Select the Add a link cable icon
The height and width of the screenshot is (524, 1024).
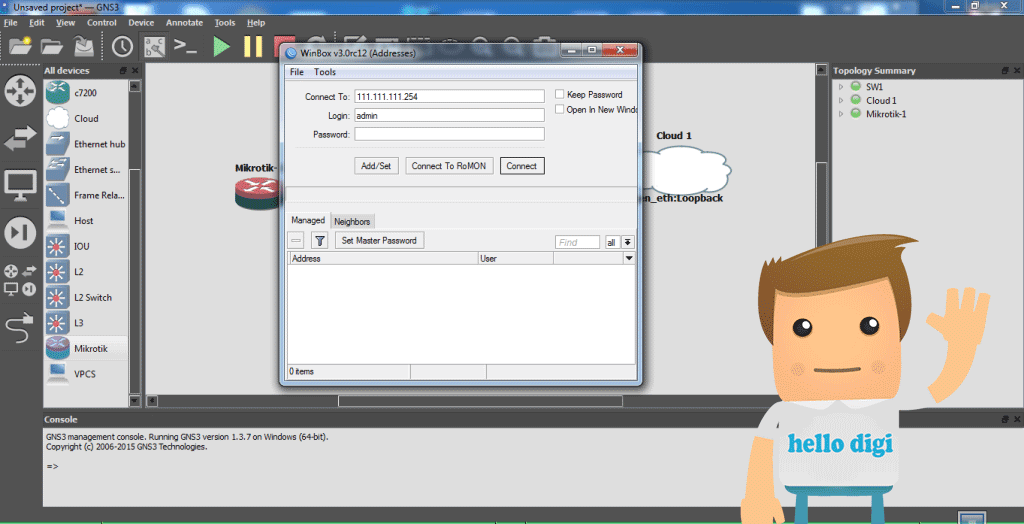[20, 327]
